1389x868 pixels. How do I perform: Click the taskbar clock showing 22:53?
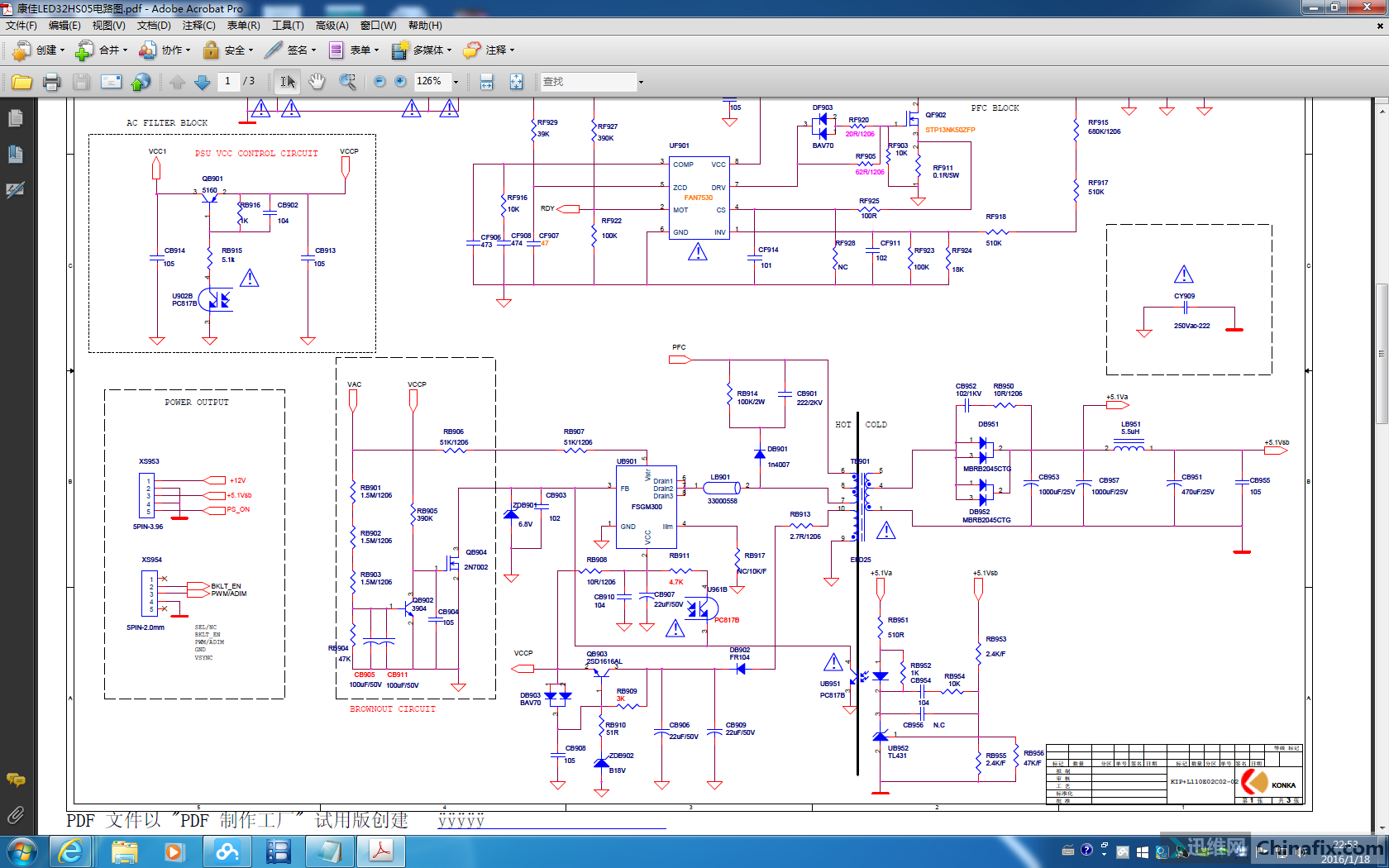[1344, 851]
